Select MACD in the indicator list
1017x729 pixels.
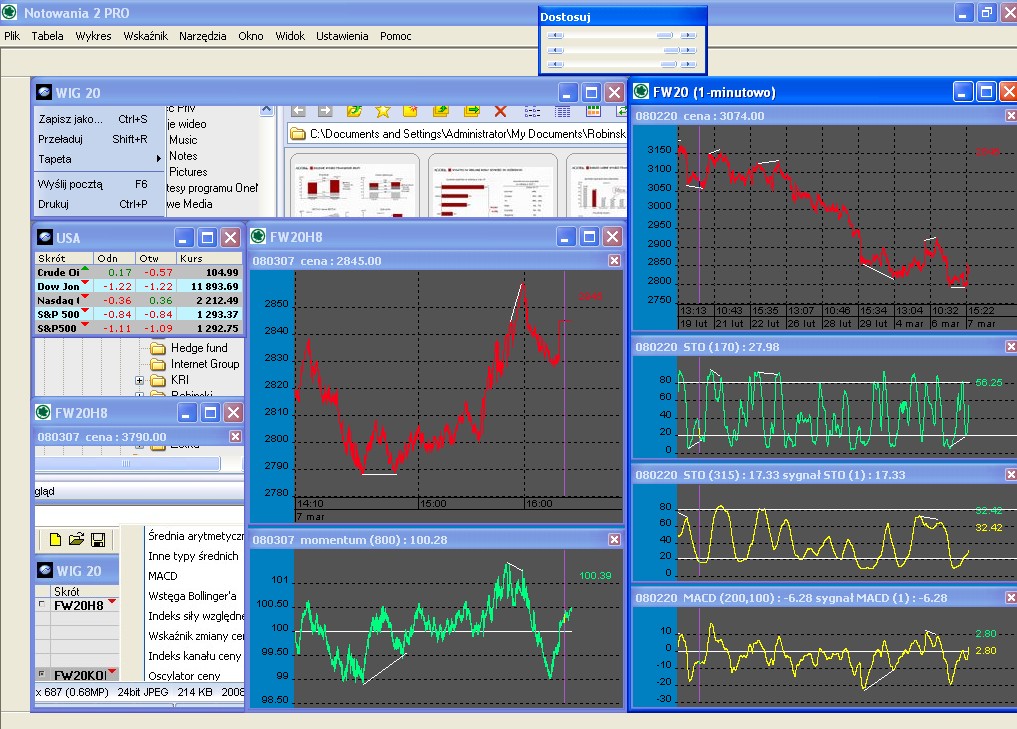(x=163, y=576)
